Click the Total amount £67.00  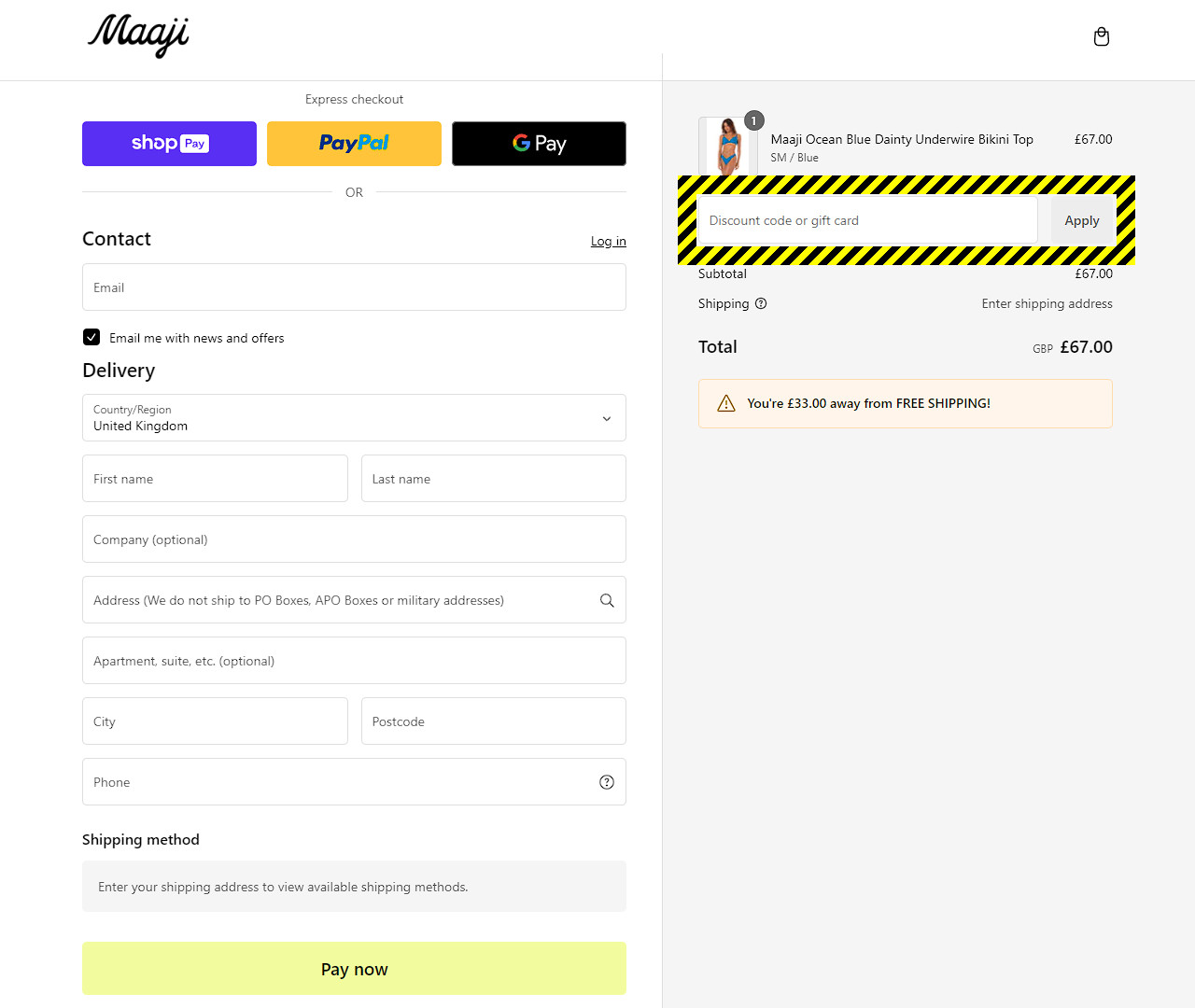[1086, 347]
